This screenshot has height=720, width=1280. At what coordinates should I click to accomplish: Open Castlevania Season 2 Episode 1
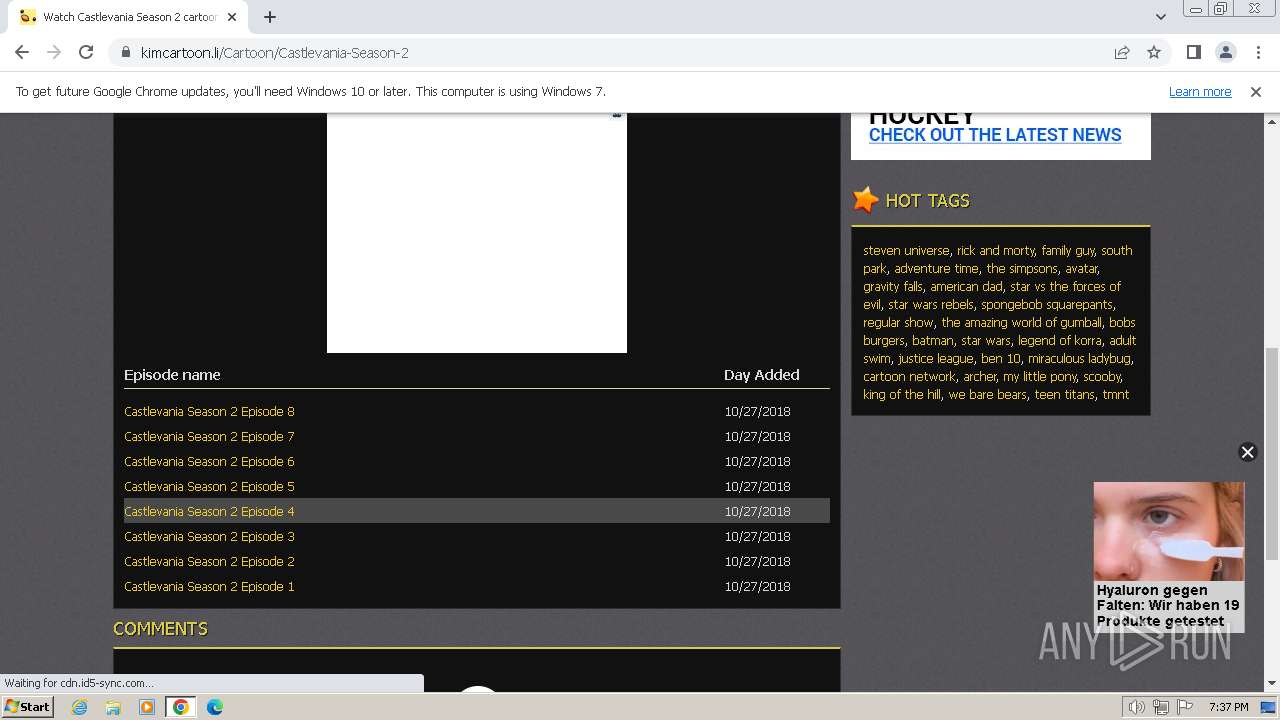tap(209, 587)
